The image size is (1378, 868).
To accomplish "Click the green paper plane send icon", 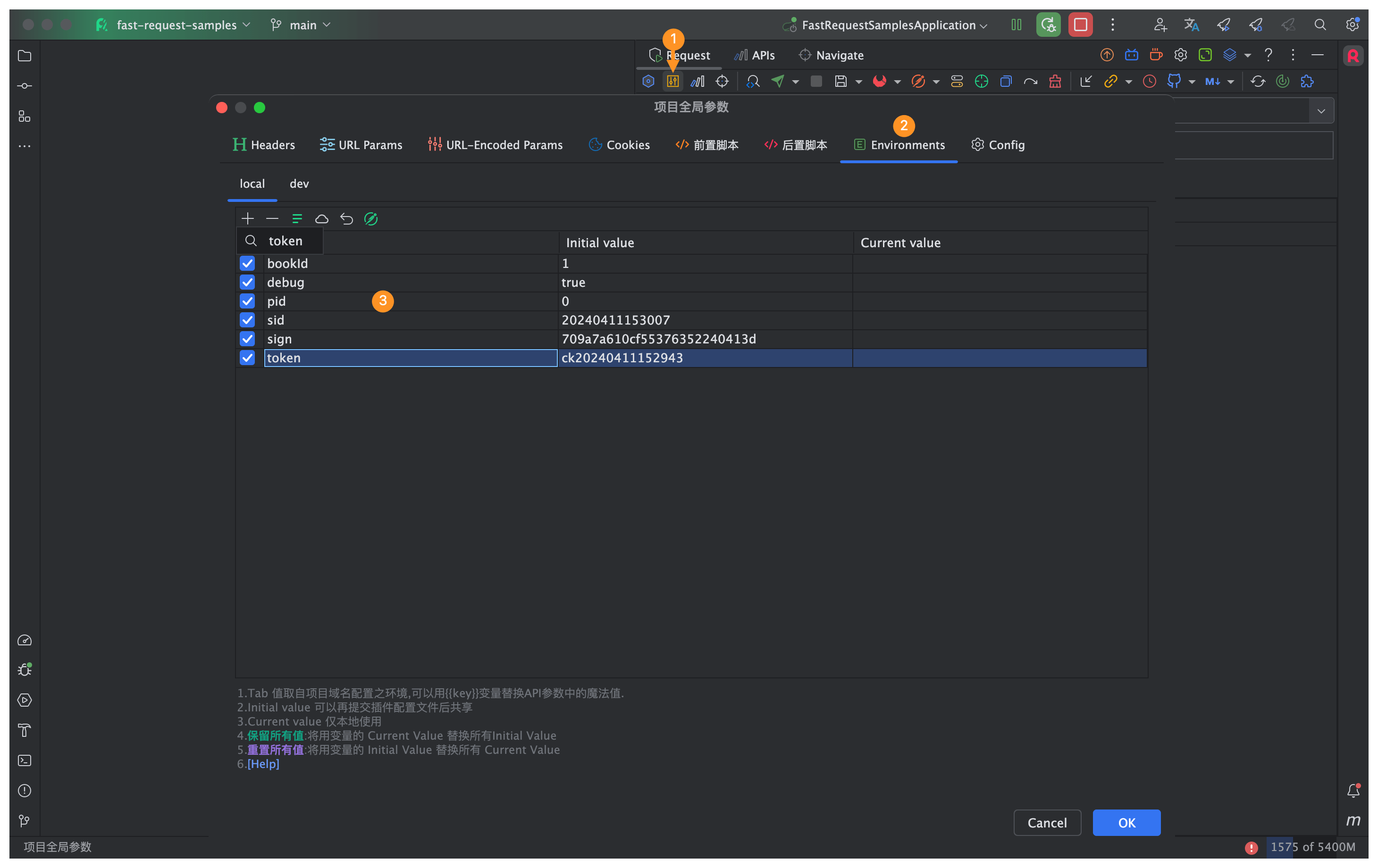I will tap(778, 81).
